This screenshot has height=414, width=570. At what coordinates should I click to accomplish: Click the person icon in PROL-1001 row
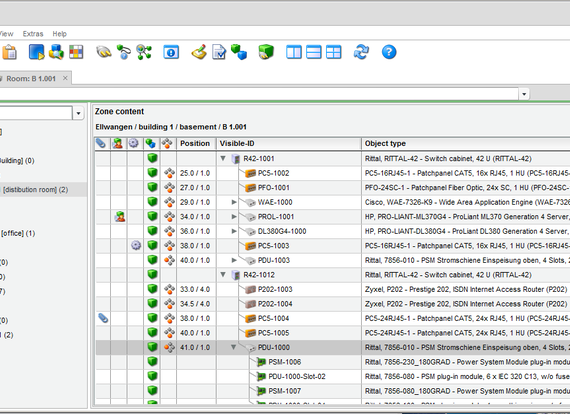pos(119,217)
